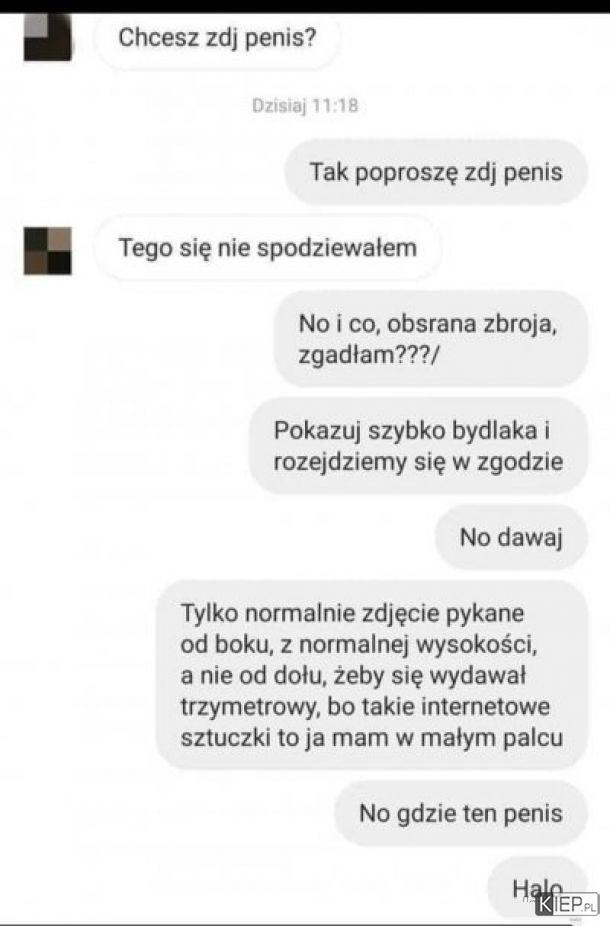Open the sender's avatar beside the first message
This screenshot has width=610, height=926.
47,38
